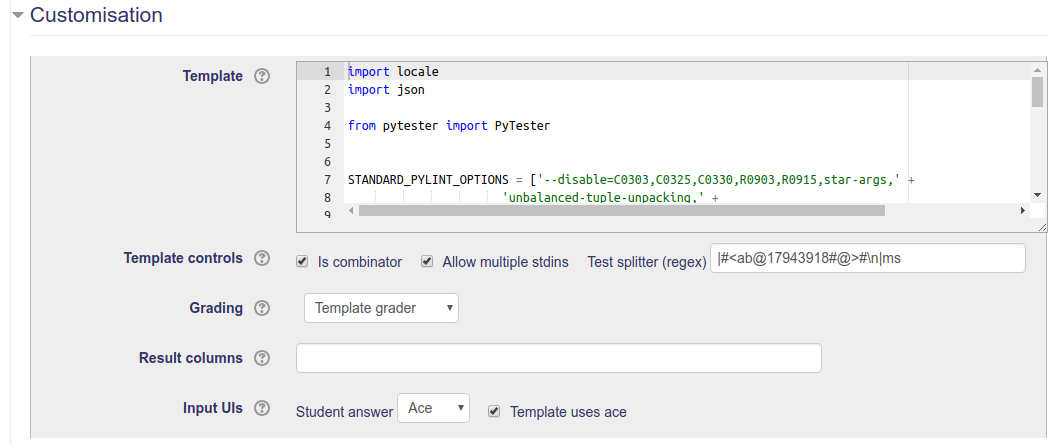Collapse the Customisation section
This screenshot has width=1055, height=445.
click(x=18, y=15)
